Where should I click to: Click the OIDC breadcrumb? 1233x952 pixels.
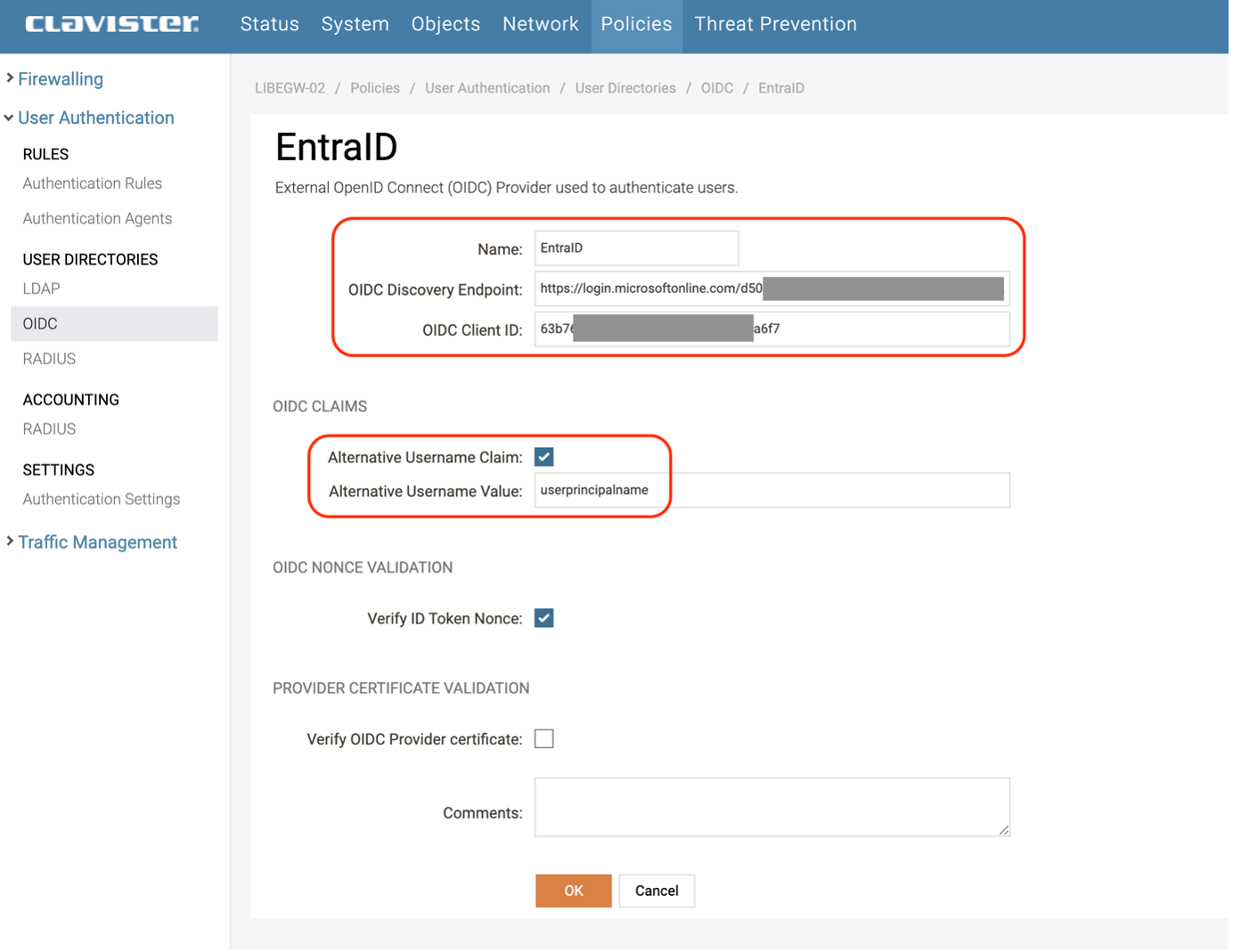(717, 88)
